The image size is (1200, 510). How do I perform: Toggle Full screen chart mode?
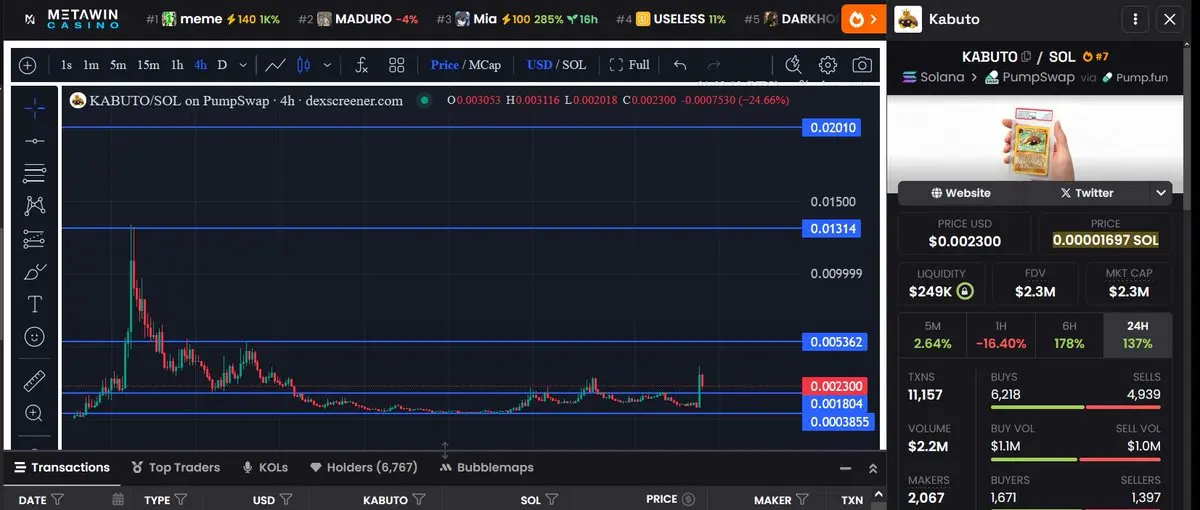(x=630, y=65)
